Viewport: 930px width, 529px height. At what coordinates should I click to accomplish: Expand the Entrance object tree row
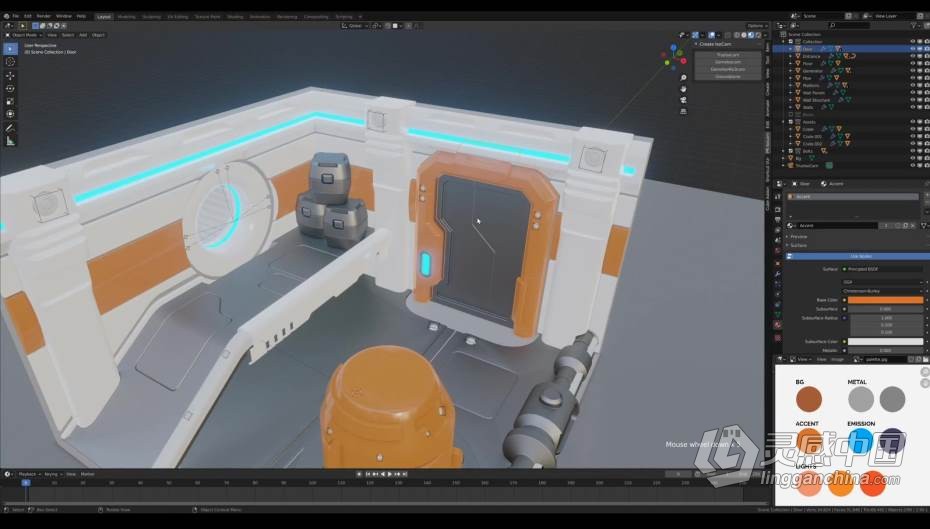click(791, 56)
